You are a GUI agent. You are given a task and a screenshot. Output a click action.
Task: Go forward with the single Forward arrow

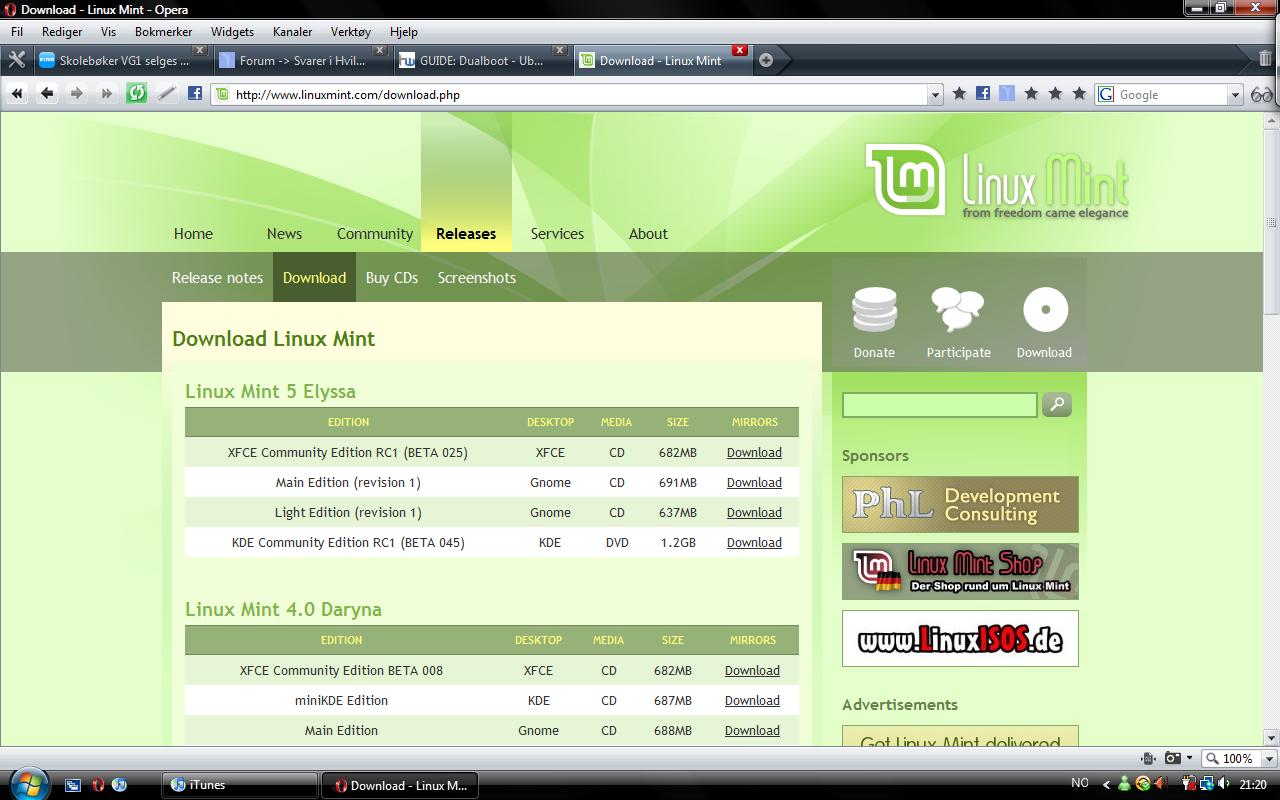(76, 93)
